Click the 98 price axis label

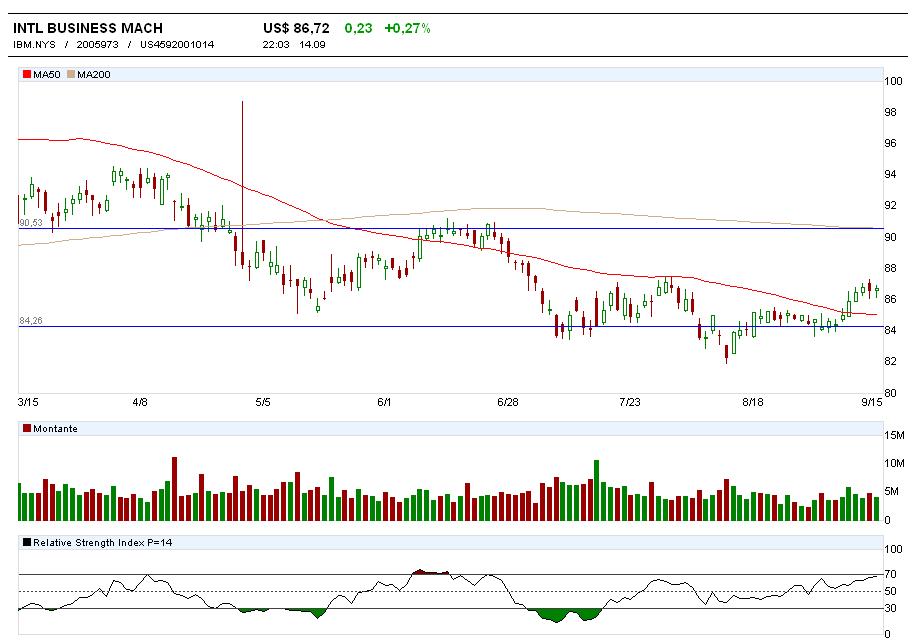pyautogui.click(x=890, y=112)
